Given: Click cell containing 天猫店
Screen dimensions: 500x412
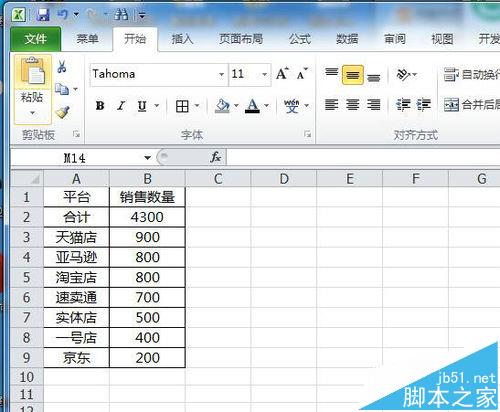Looking at the screenshot, I should 76,237.
